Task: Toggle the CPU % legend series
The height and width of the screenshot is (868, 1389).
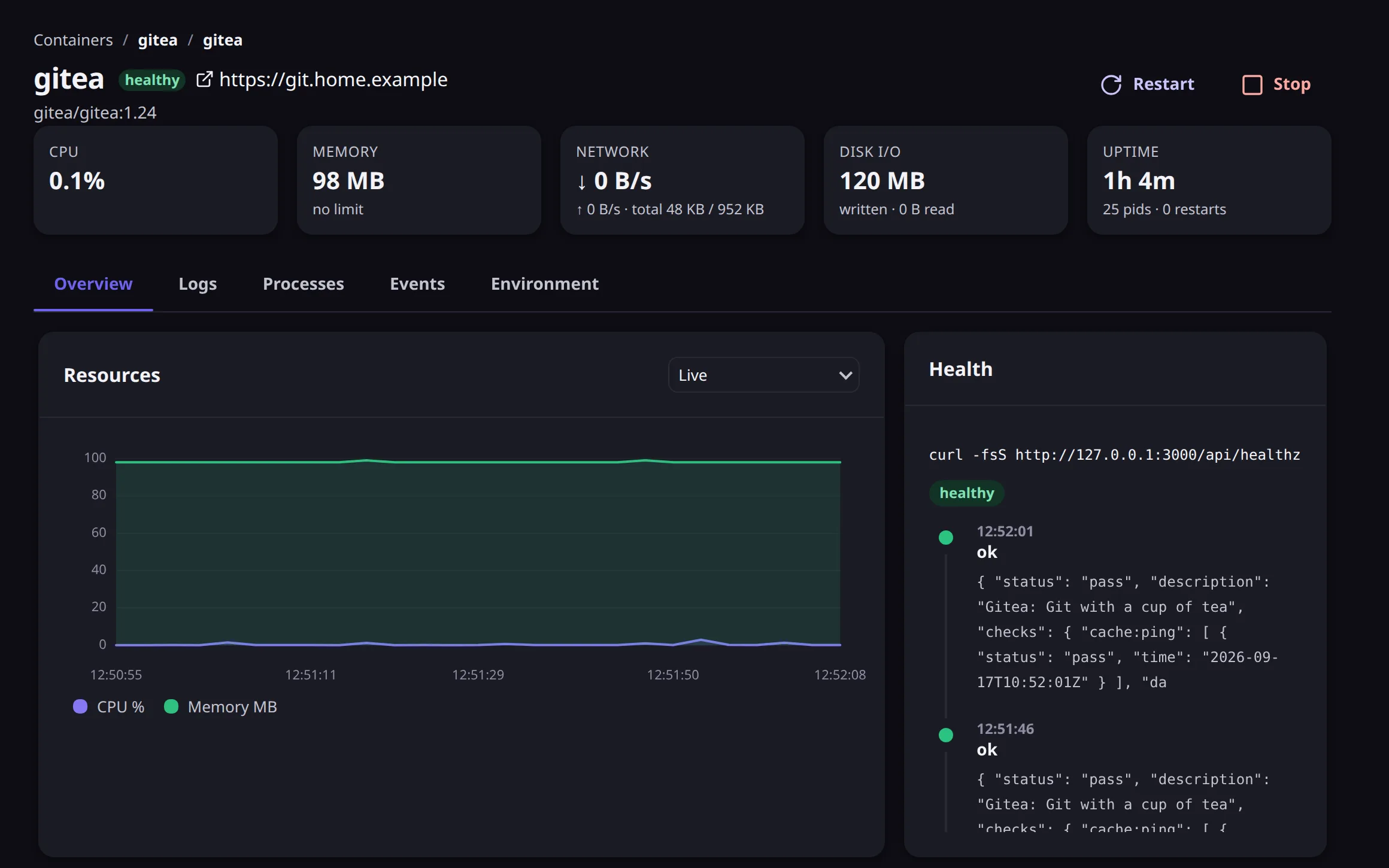Action: tap(108, 706)
